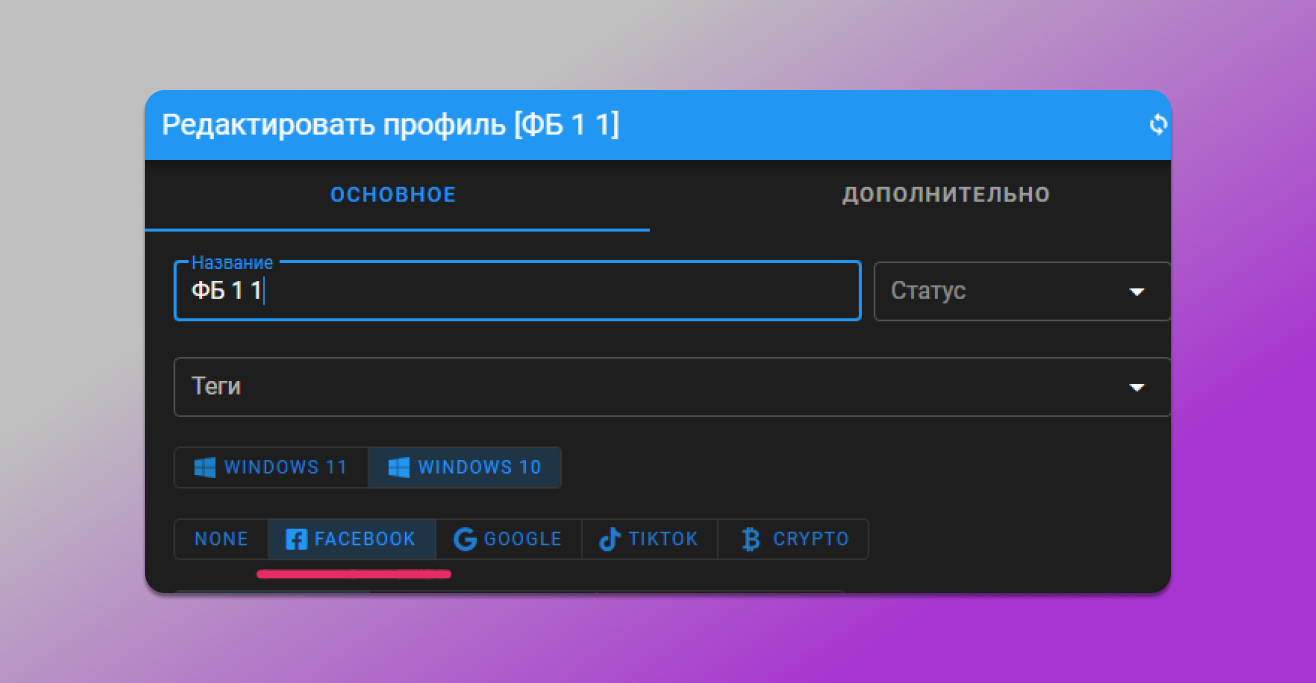Click the Windows logo on the Windows 11 button

204,467
